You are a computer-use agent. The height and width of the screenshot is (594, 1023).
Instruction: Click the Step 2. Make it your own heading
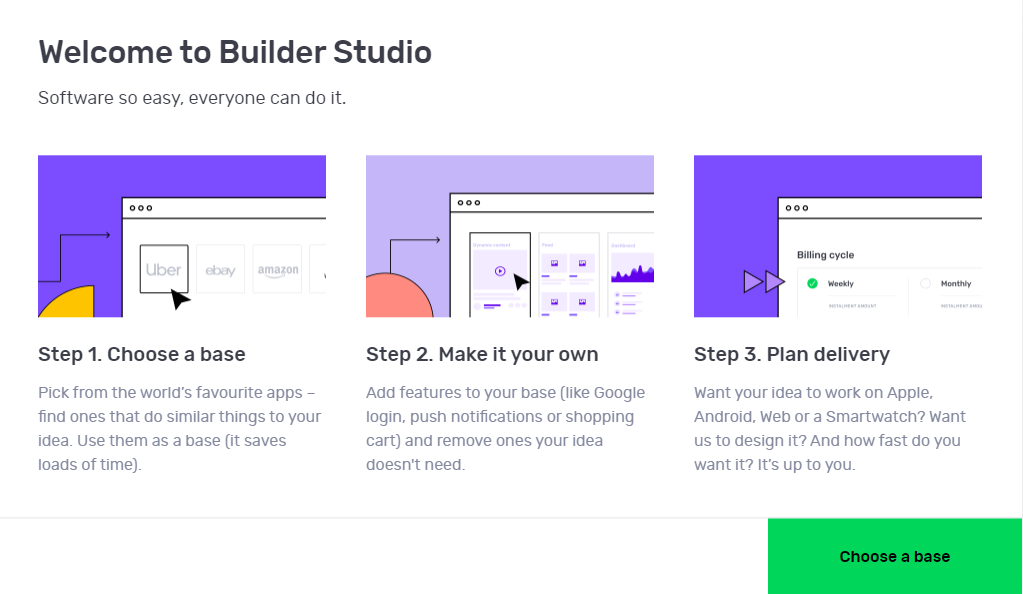tap(481, 353)
